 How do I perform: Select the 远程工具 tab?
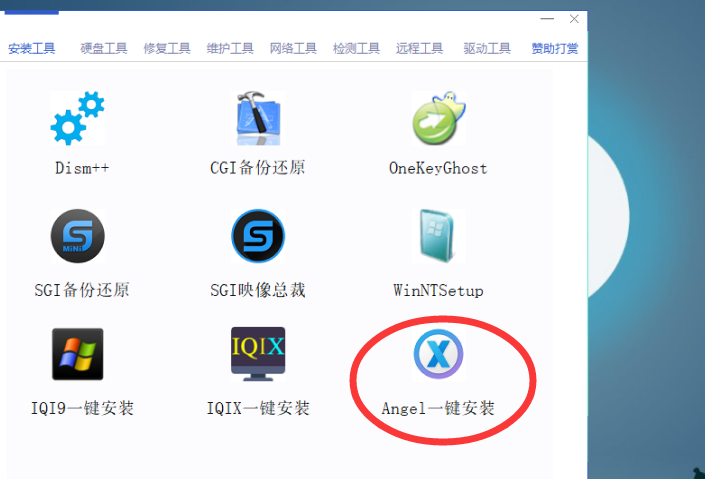[419, 49]
